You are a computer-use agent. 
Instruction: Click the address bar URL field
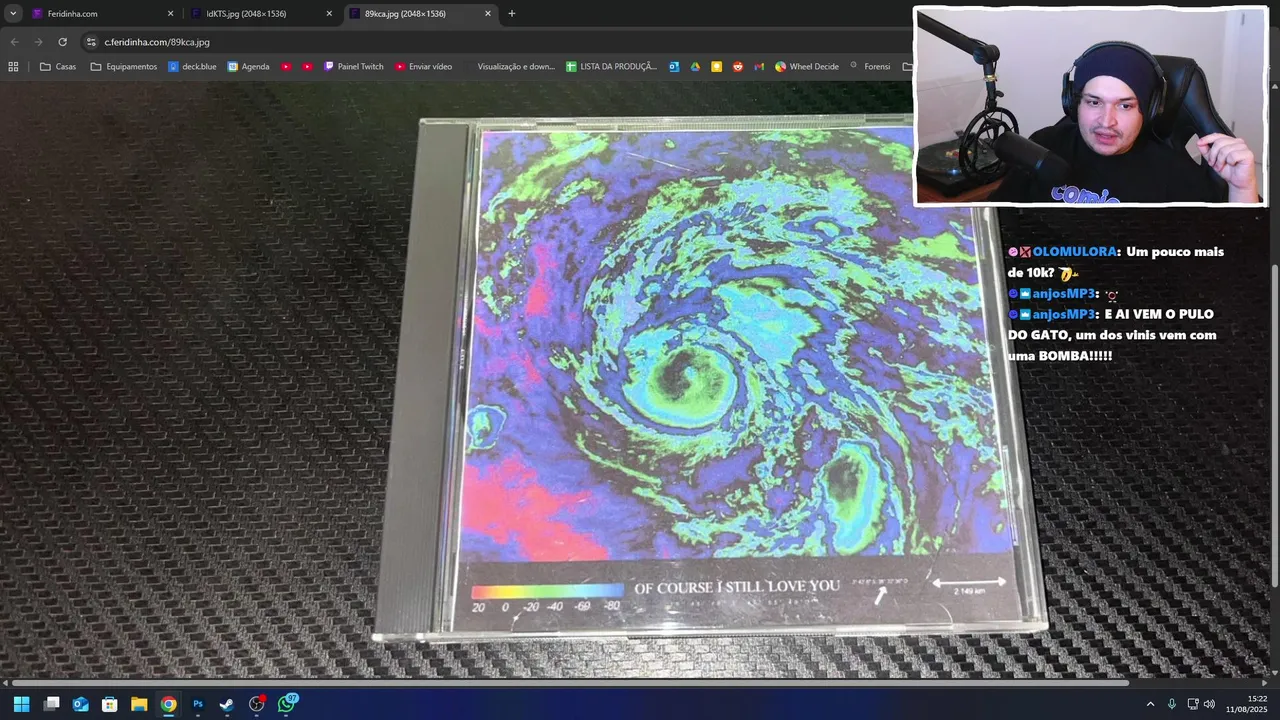click(x=495, y=42)
